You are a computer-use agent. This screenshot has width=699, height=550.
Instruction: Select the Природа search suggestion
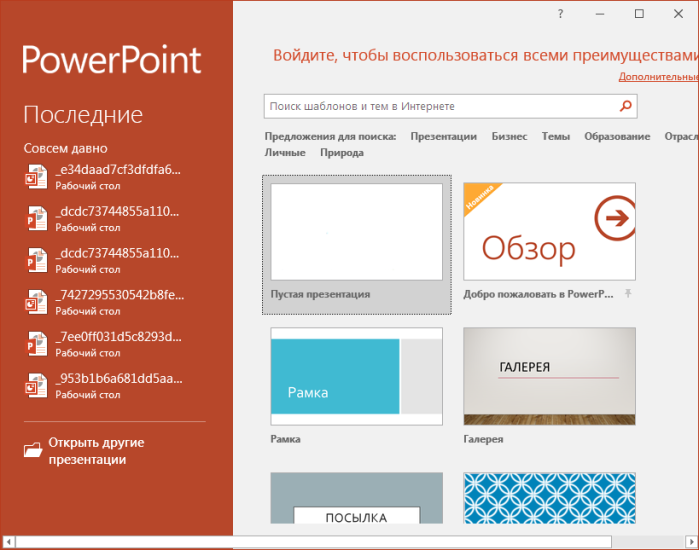342,152
